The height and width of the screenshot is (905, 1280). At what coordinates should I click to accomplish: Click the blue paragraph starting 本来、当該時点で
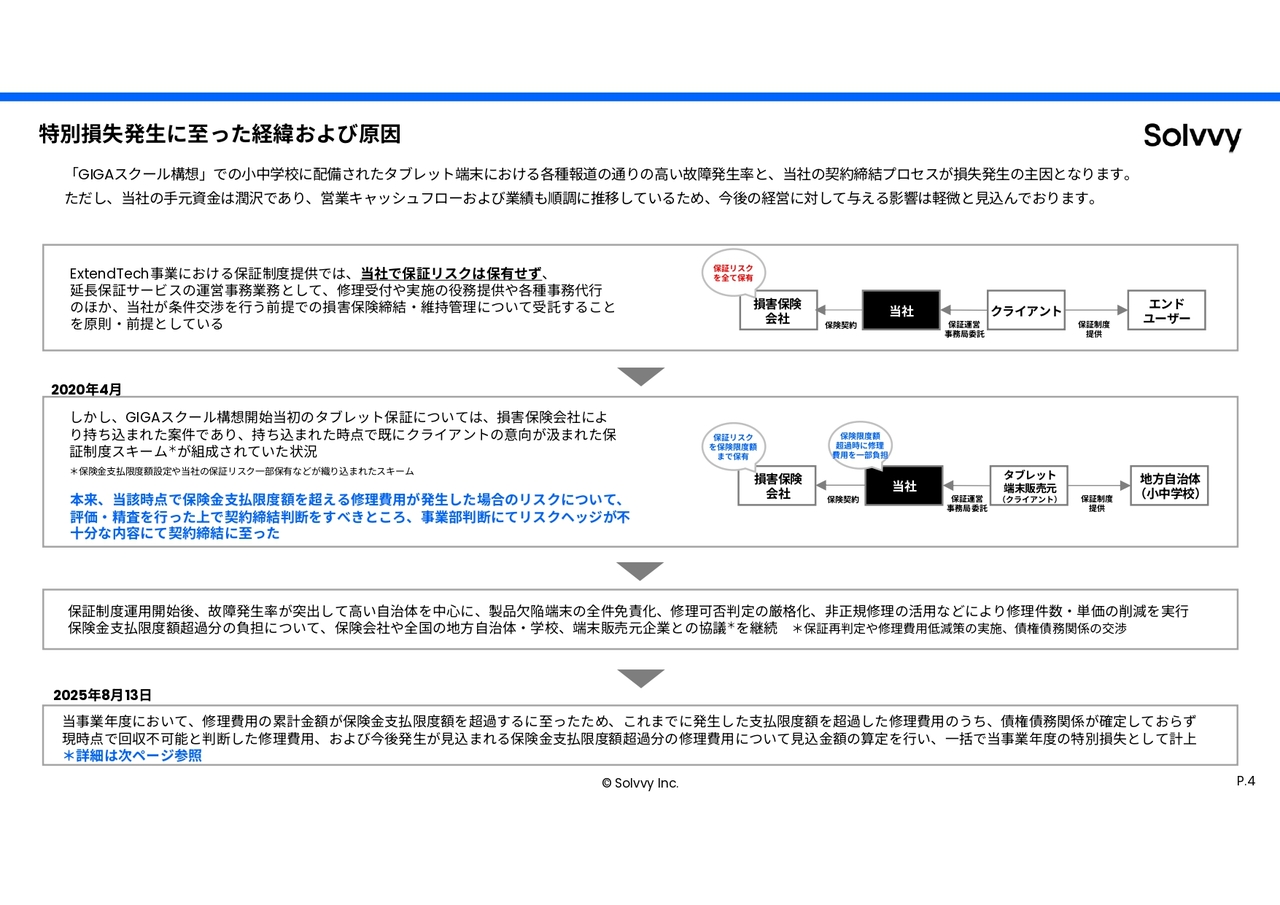(350, 516)
